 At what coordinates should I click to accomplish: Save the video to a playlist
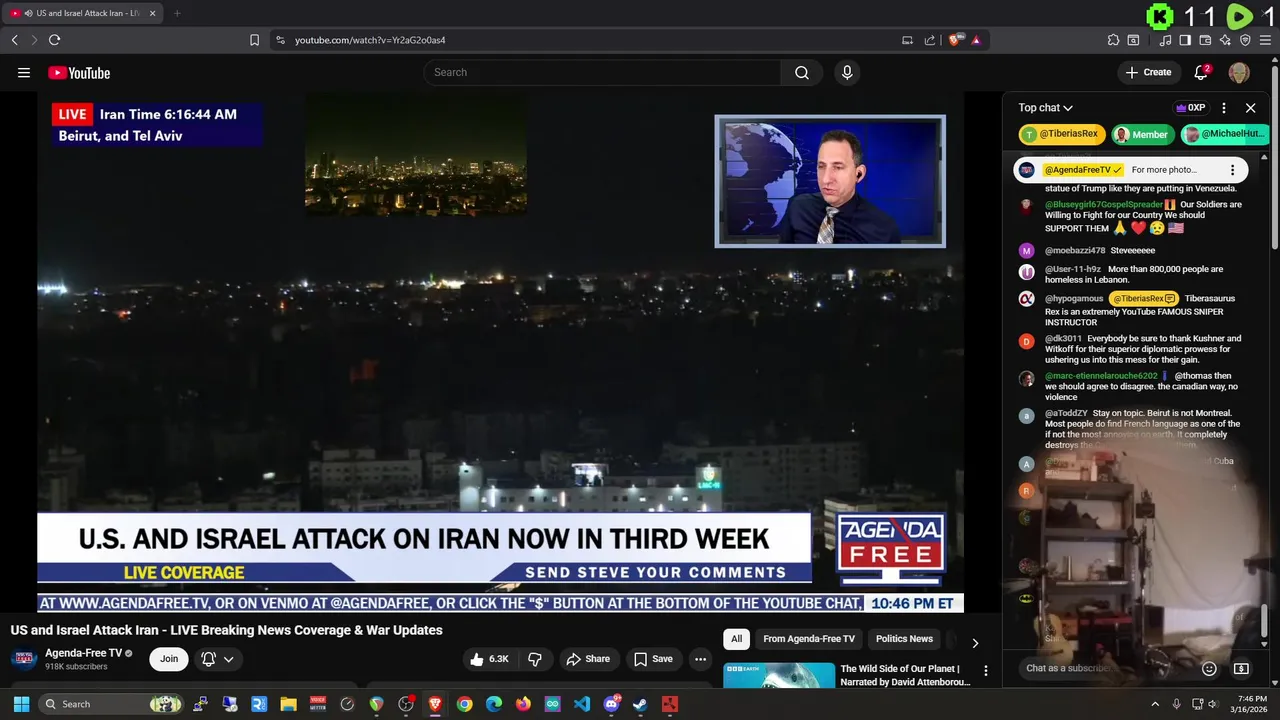[x=653, y=659]
